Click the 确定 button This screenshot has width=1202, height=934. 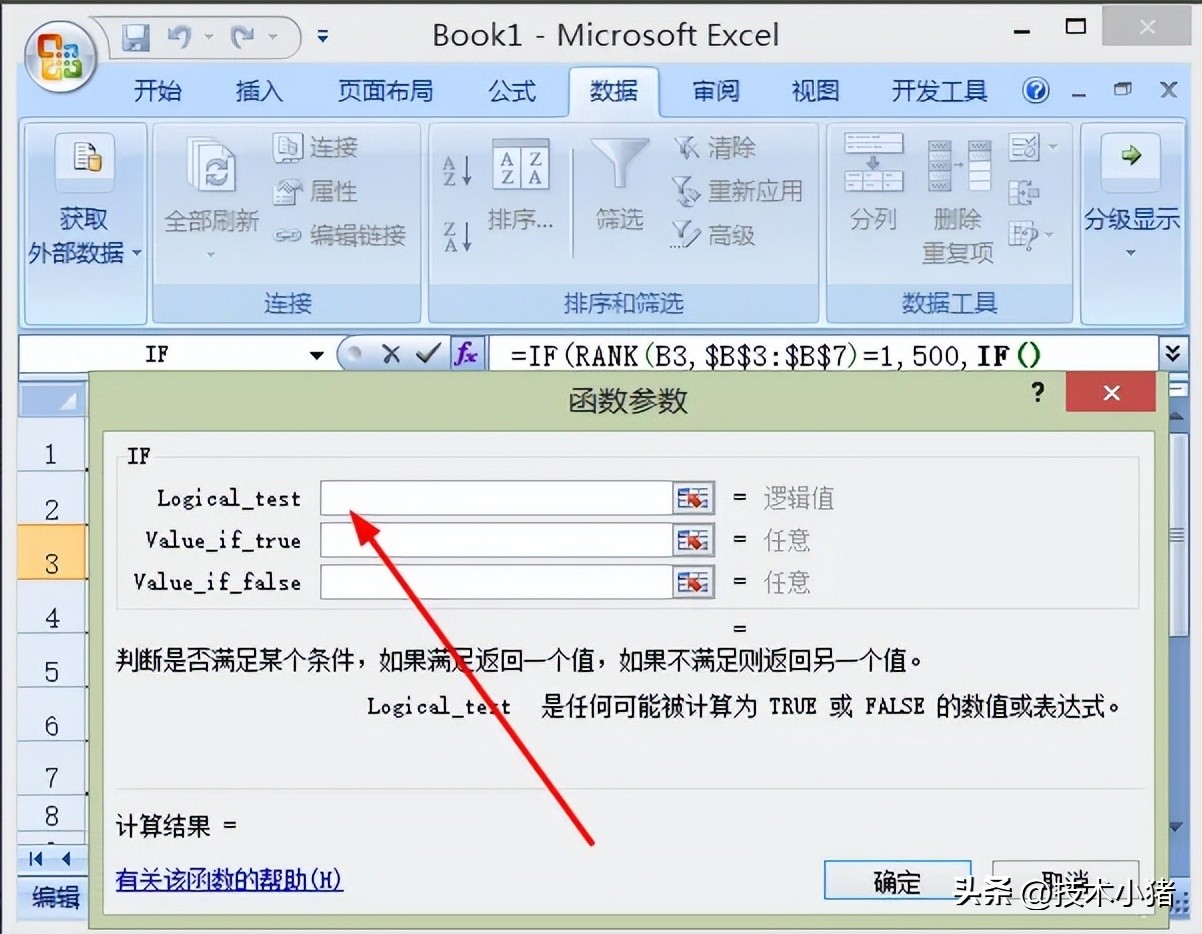(x=897, y=882)
